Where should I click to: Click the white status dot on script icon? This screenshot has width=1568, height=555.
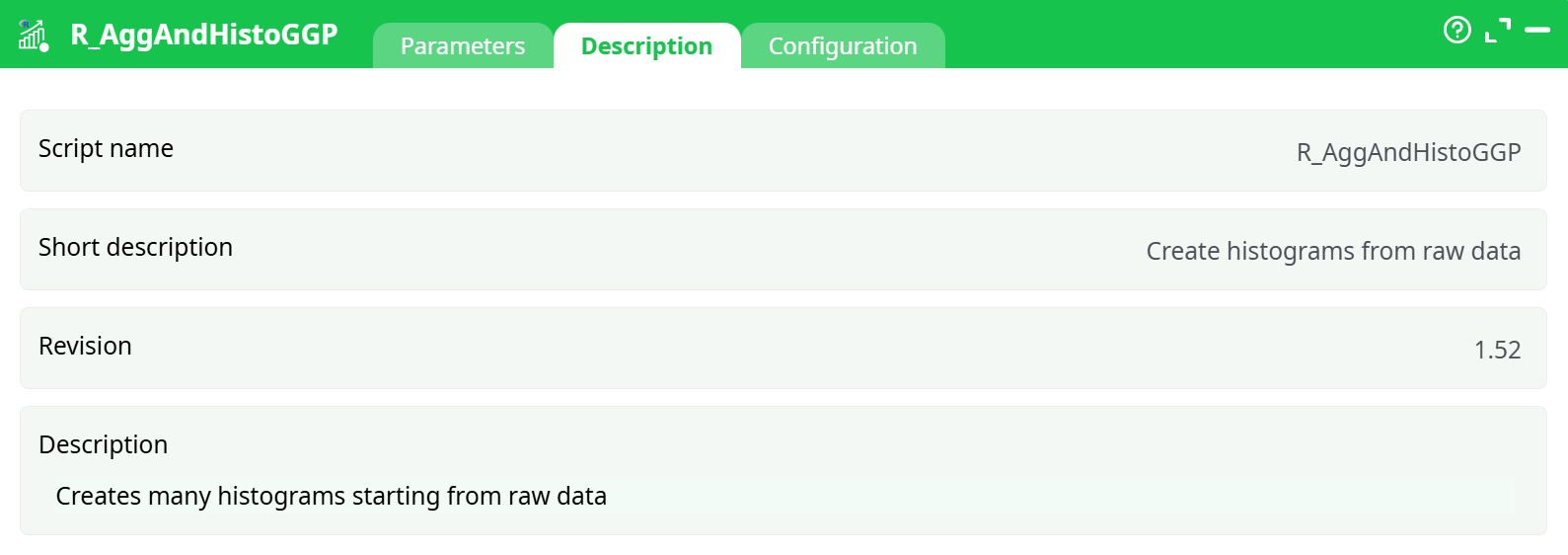(44, 46)
